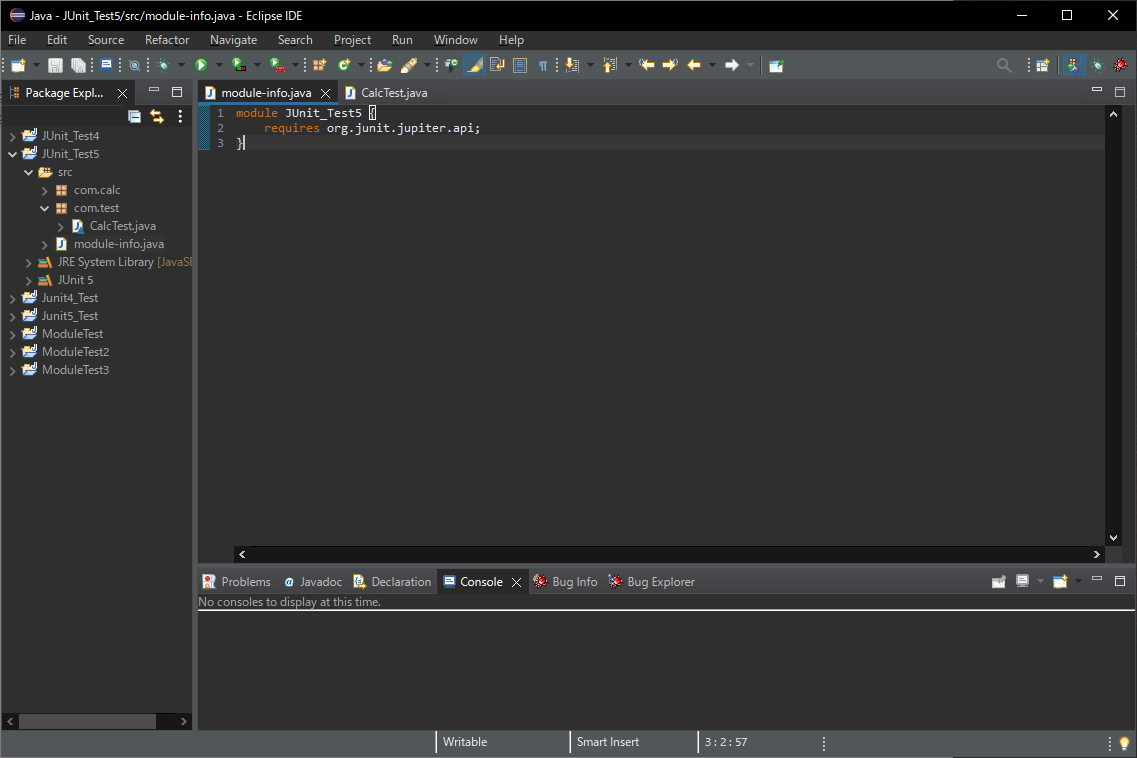Image resolution: width=1137 pixels, height=758 pixels.
Task: Expand the com.calc package
Action: click(x=44, y=191)
